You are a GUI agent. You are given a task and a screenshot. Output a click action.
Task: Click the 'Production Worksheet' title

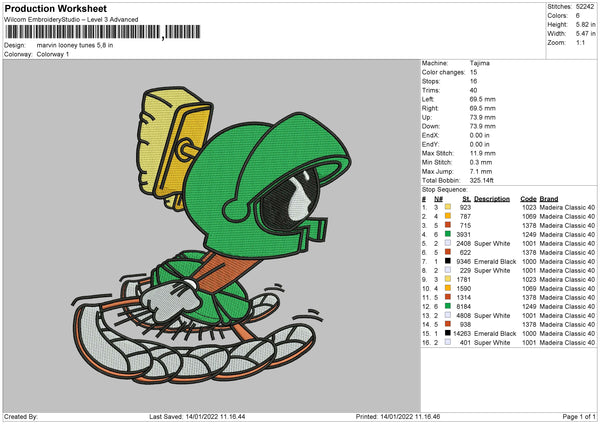[55, 8]
